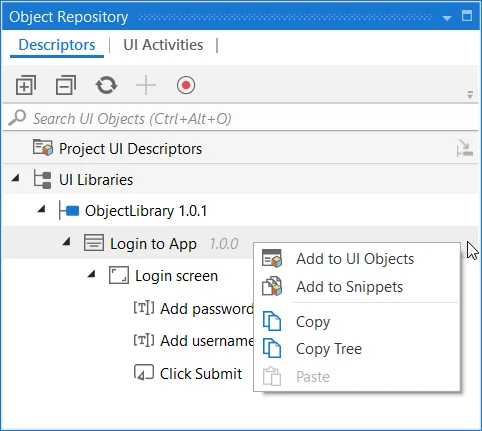Switch to the UI Activities tab
Screen dimensions: 482x431
pyautogui.click(x=163, y=45)
